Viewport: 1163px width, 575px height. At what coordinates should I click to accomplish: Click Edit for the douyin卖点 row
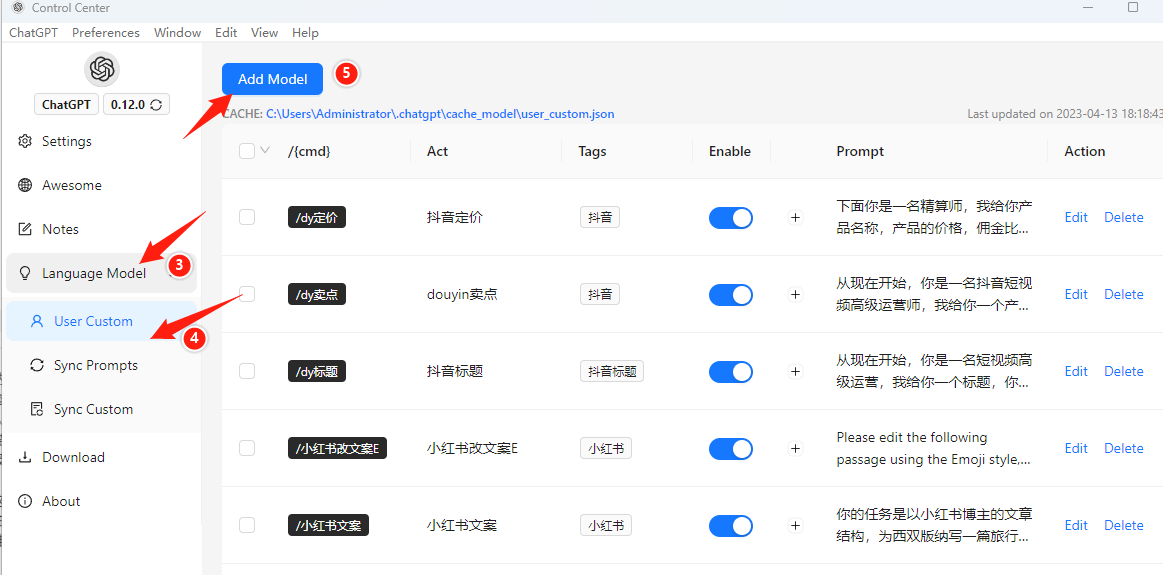pos(1076,295)
